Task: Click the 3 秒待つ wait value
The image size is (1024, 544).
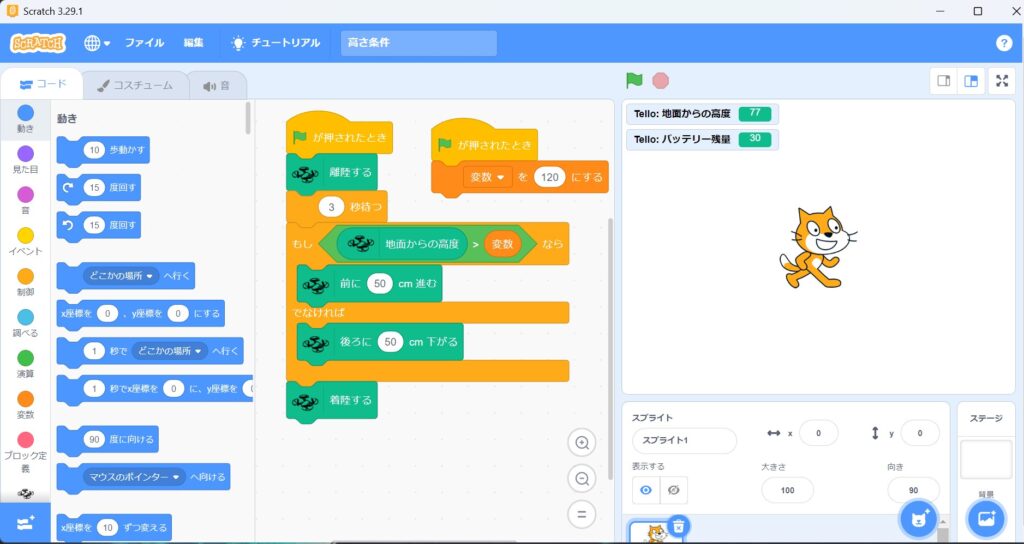Action: [x=332, y=208]
